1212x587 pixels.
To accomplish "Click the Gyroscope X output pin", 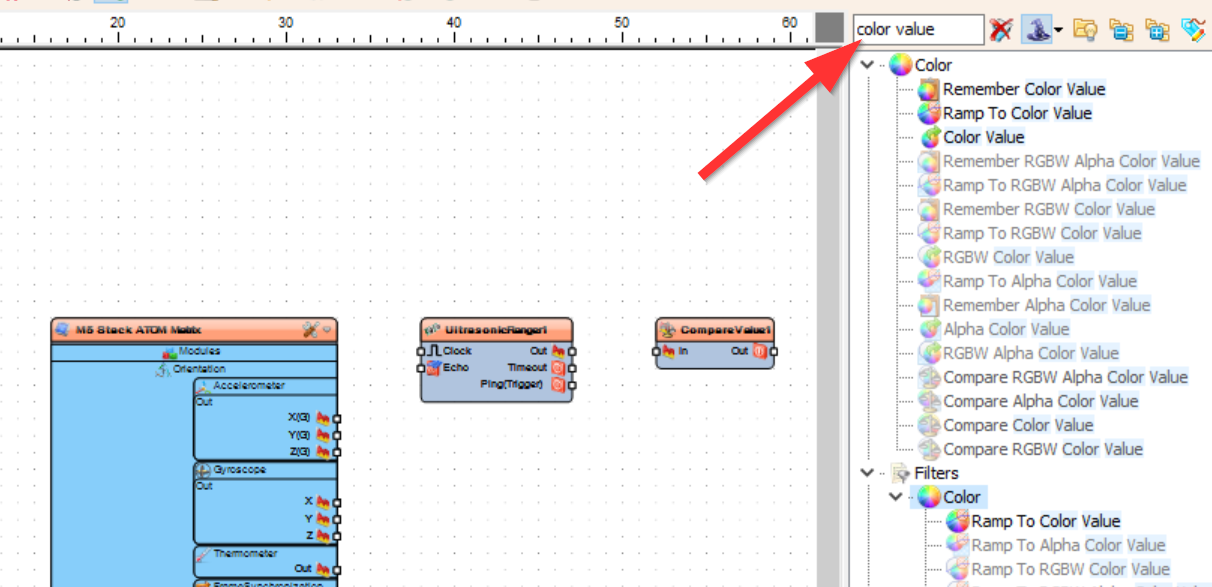I will 337,503.
